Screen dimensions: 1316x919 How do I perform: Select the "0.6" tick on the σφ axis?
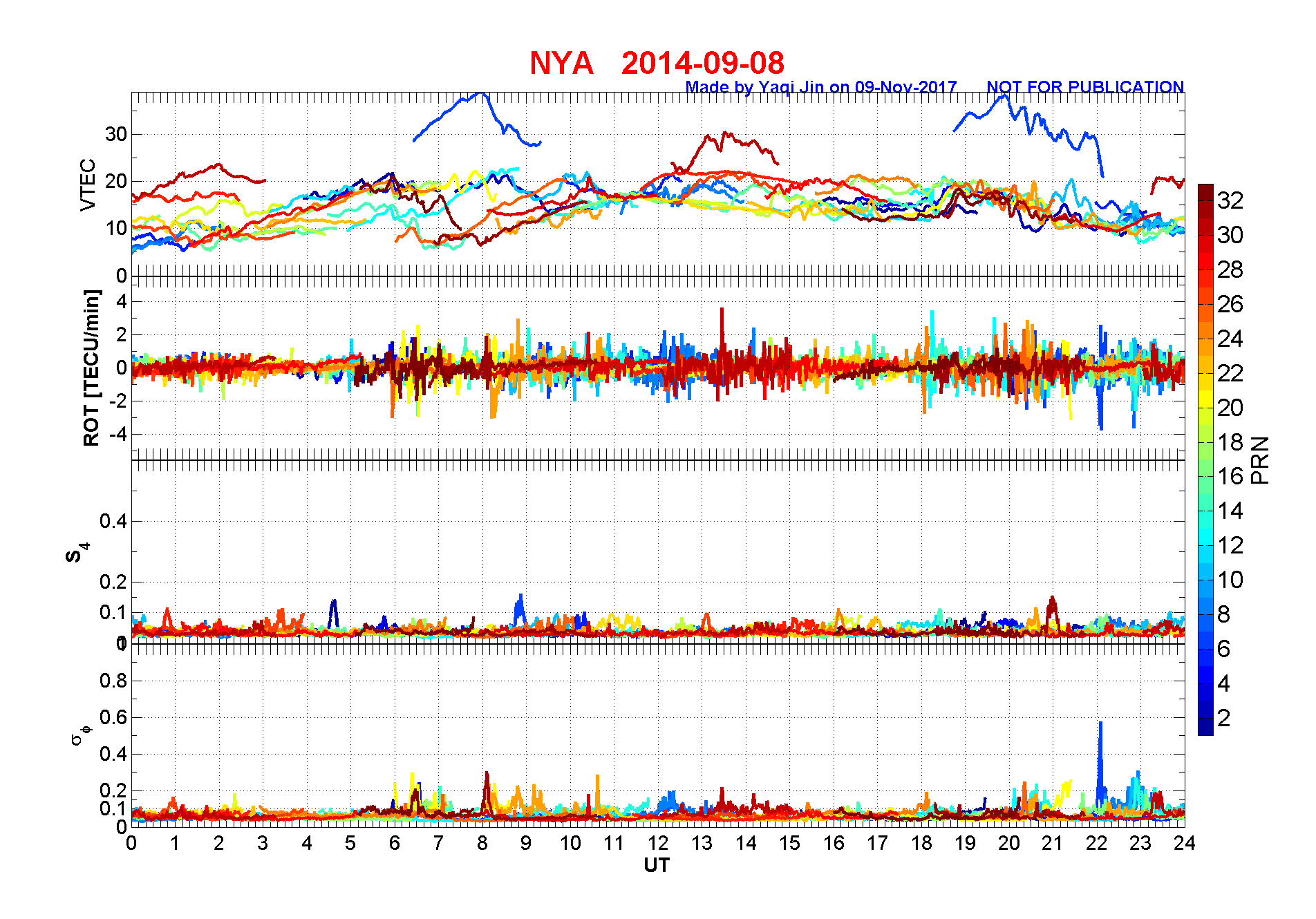113,717
